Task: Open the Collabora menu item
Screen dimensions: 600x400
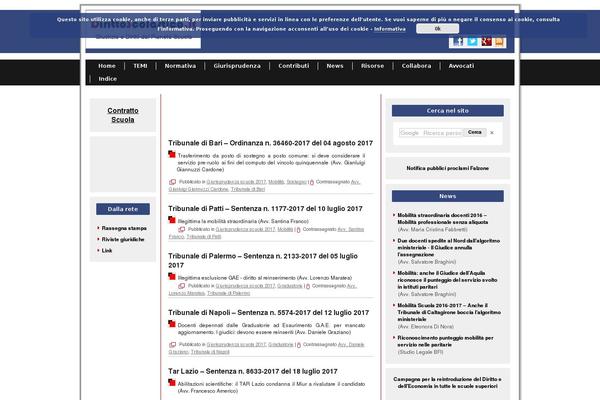Action: [x=416, y=66]
